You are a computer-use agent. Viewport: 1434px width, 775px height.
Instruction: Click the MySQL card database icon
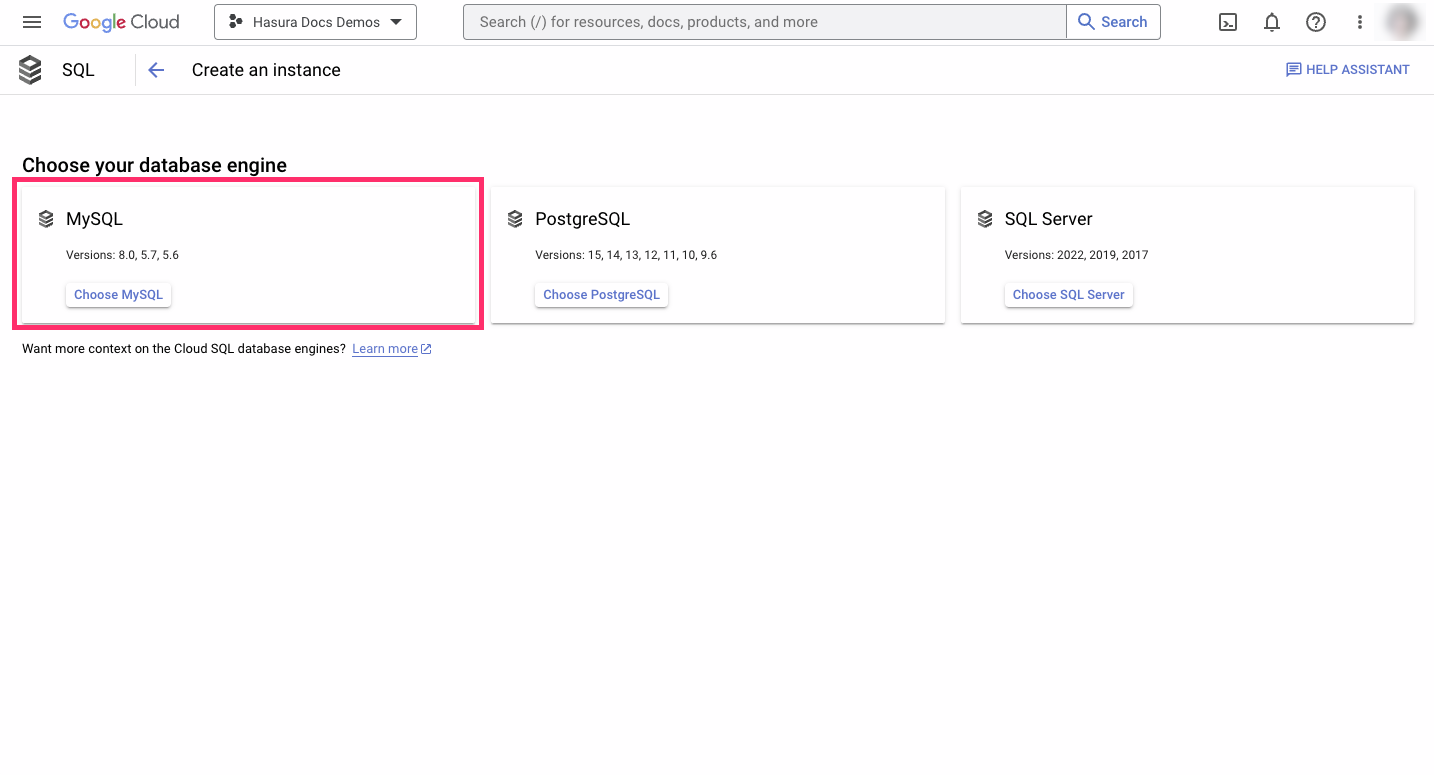coord(46,219)
